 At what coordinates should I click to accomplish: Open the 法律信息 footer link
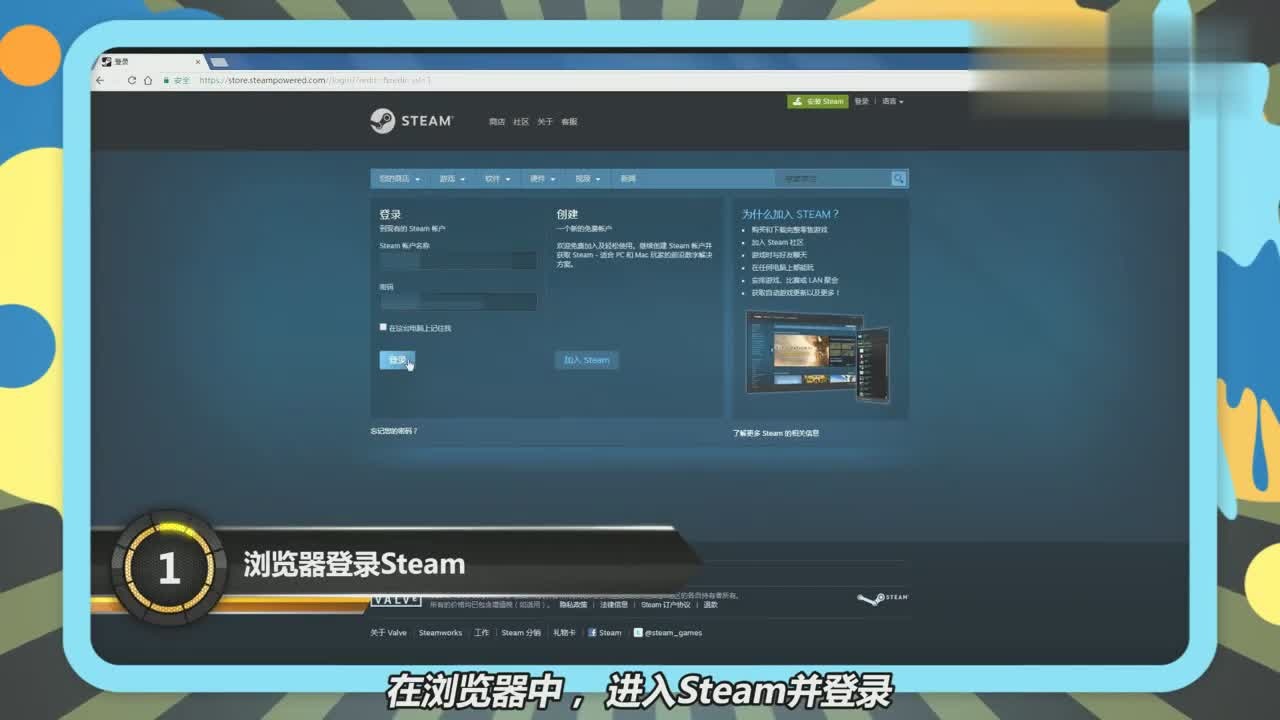click(614, 604)
